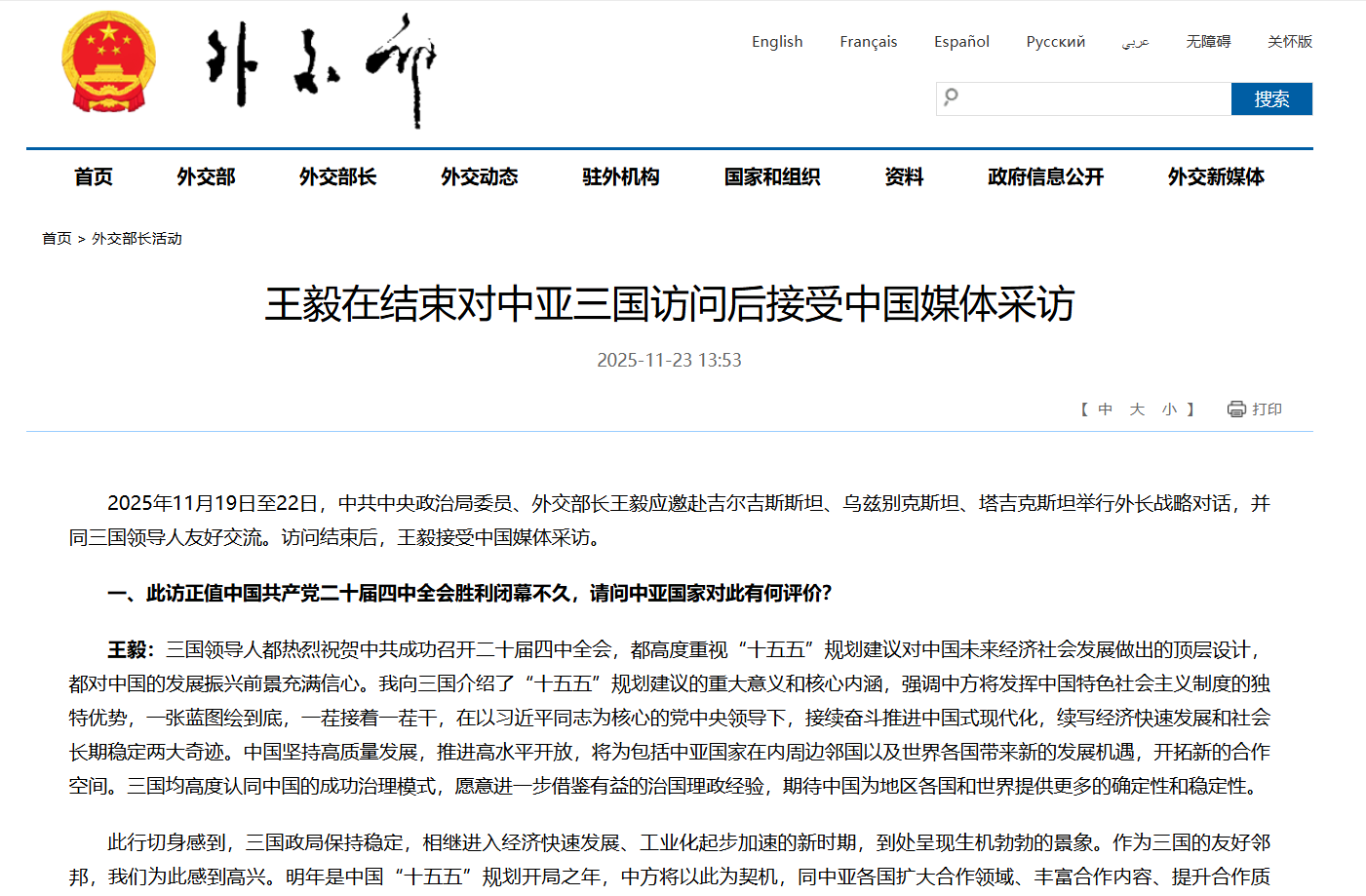This screenshot has height=896, width=1366.
Task: Select large font size 大
Action: coord(1137,409)
